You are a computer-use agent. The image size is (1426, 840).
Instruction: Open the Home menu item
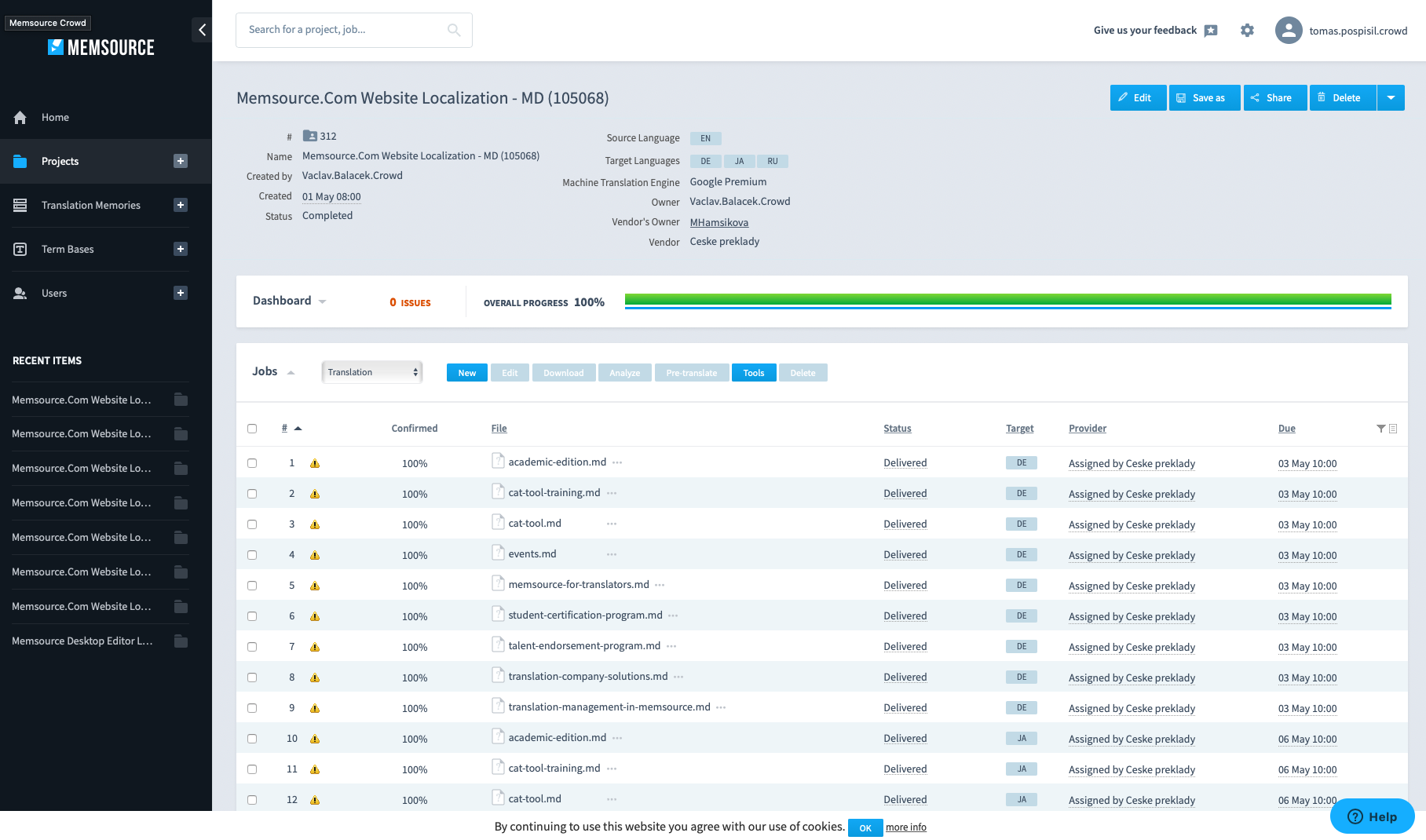click(x=55, y=117)
